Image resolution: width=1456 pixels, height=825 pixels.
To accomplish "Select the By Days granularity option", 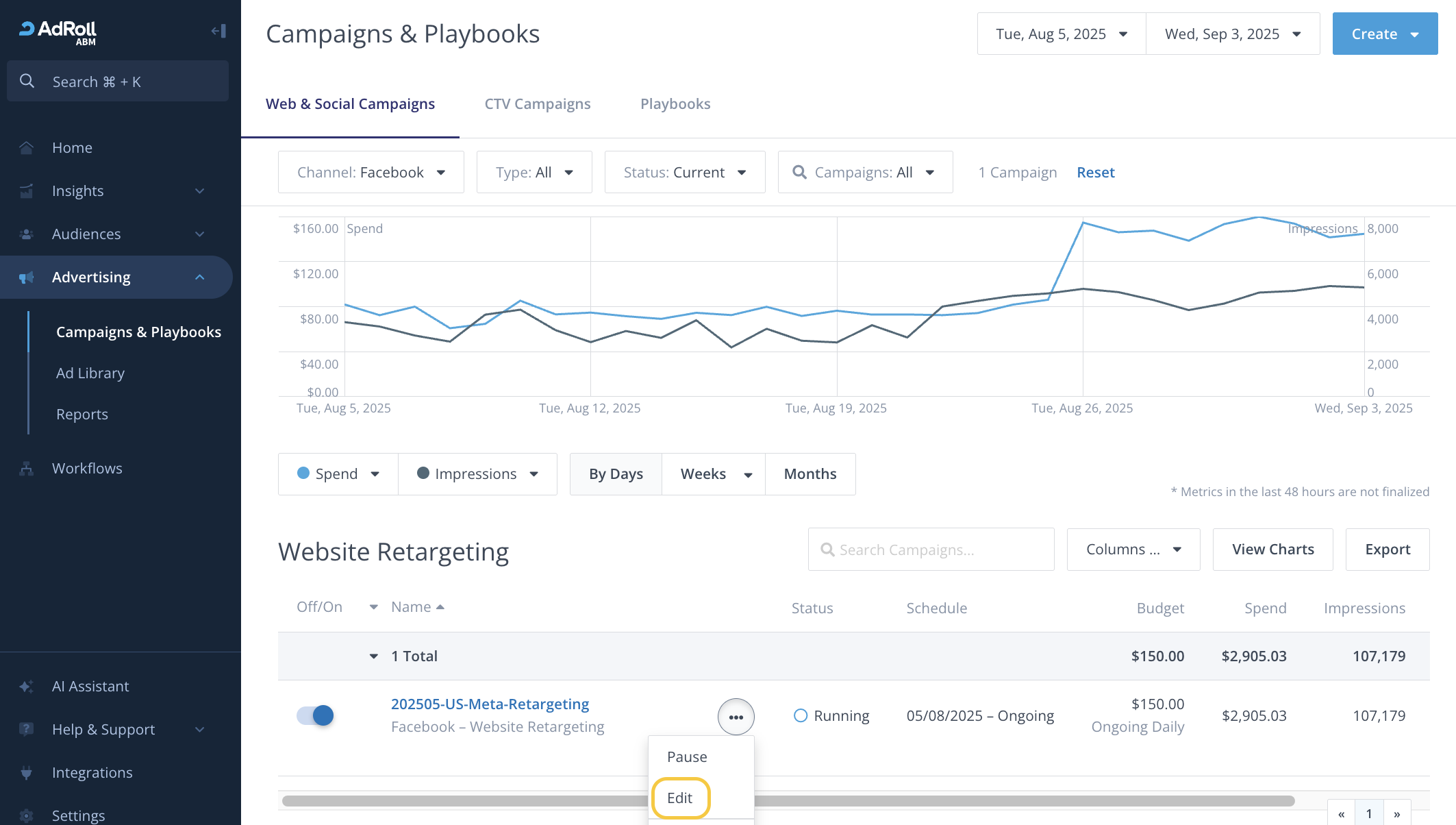I will coord(616,474).
